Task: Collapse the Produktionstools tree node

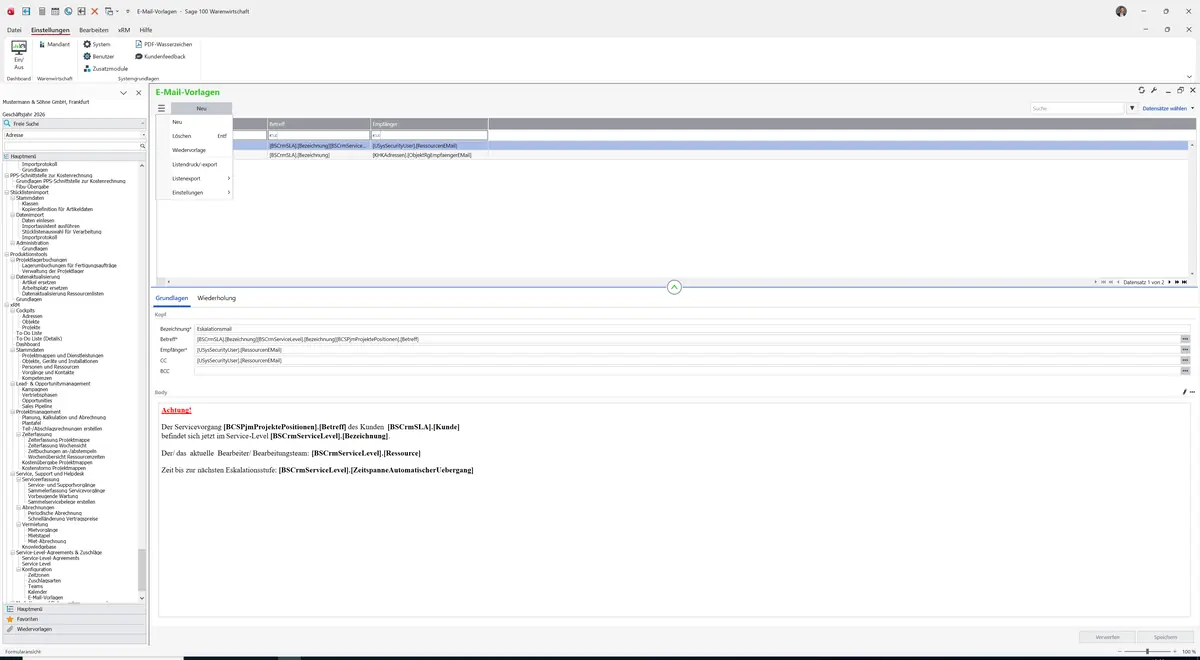Action: (6, 254)
